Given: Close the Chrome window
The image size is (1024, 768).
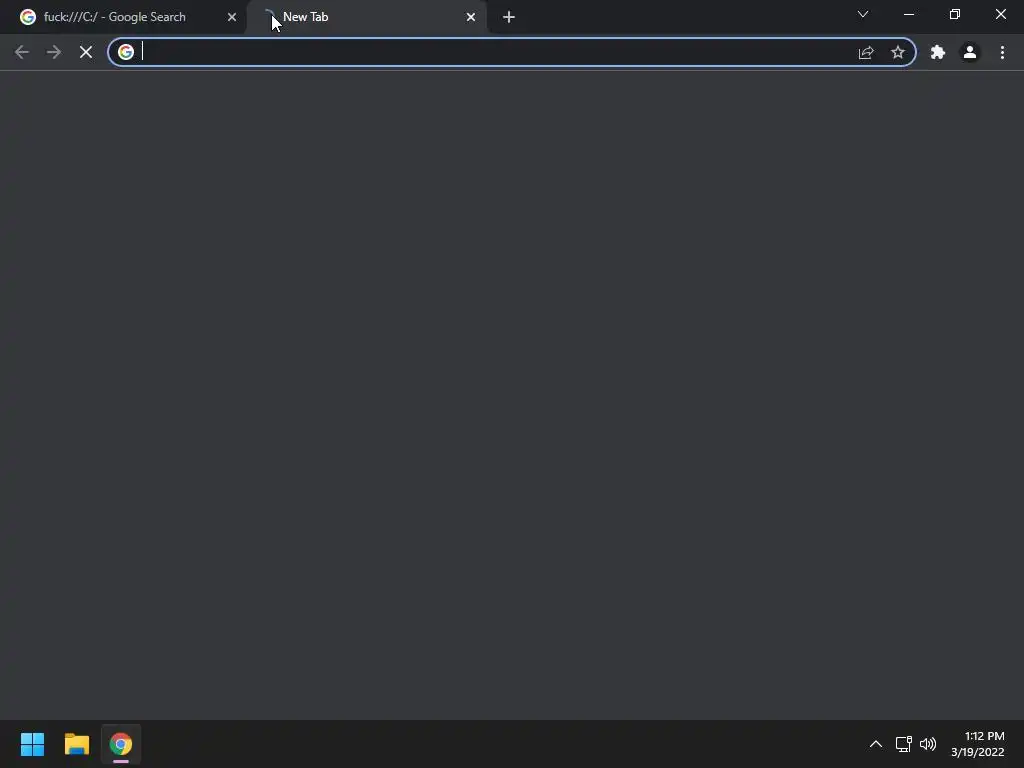Looking at the screenshot, I should pyautogui.click(x=1000, y=14).
